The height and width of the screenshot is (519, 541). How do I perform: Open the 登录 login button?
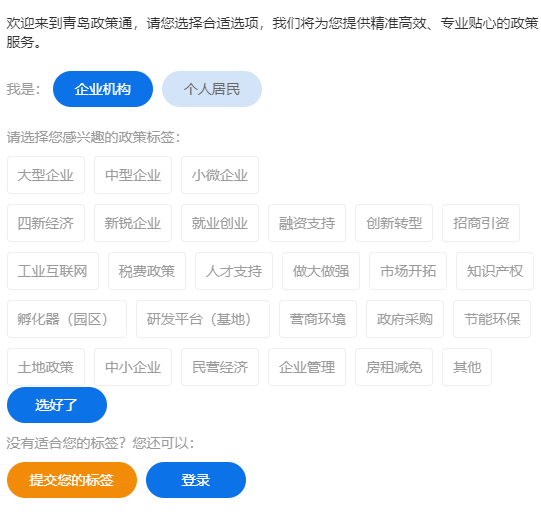click(196, 480)
